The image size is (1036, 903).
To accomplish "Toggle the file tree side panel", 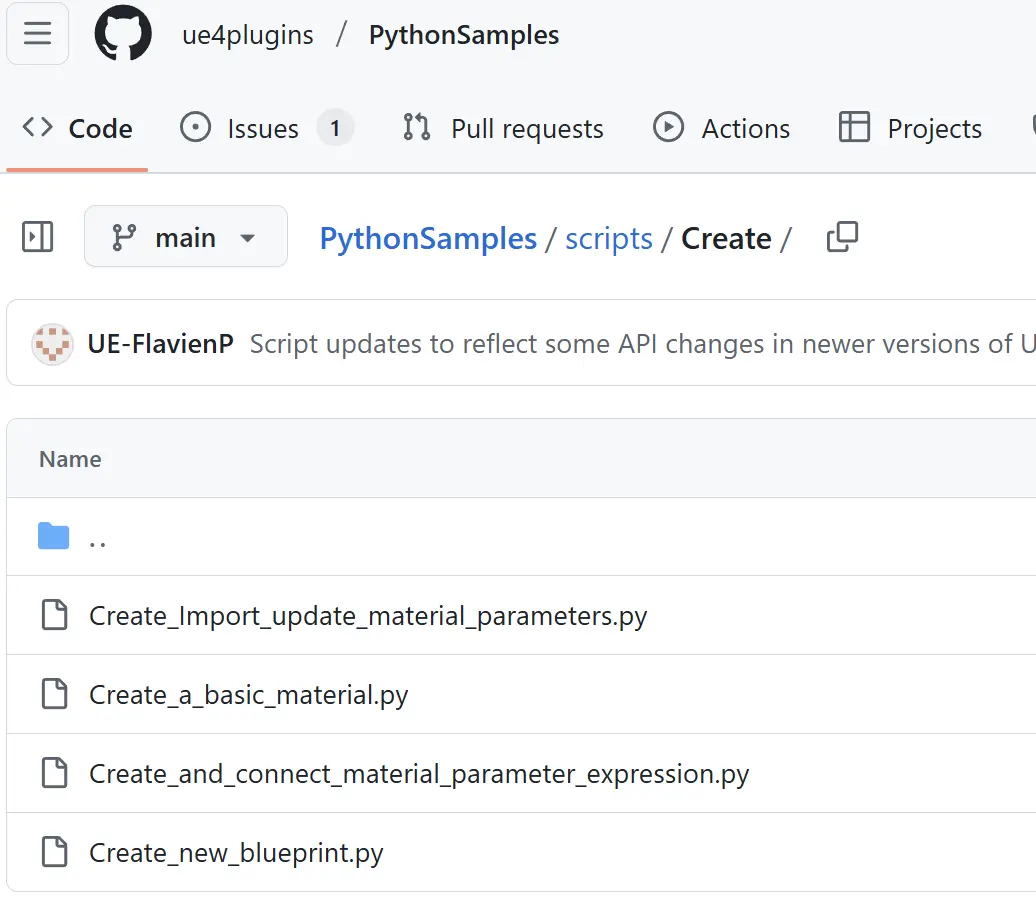I will pos(37,238).
